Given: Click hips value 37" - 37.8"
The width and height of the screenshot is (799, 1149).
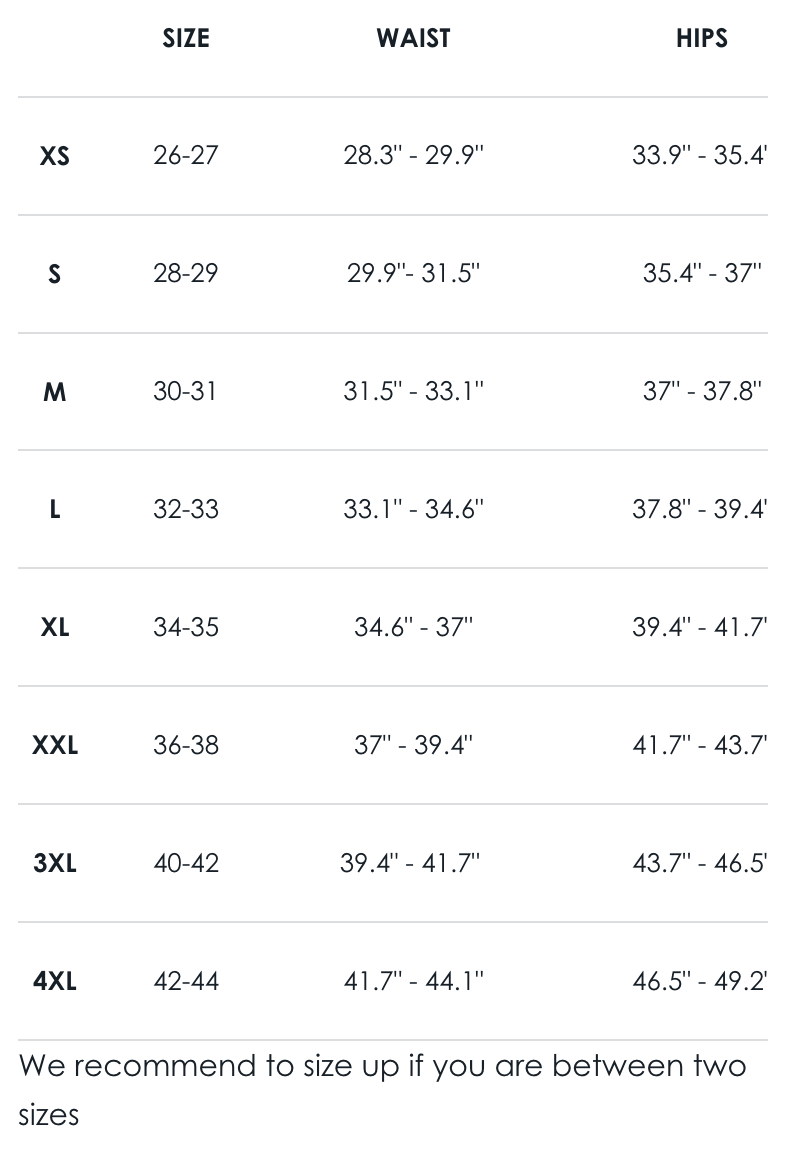Looking at the screenshot, I should pos(702,392).
